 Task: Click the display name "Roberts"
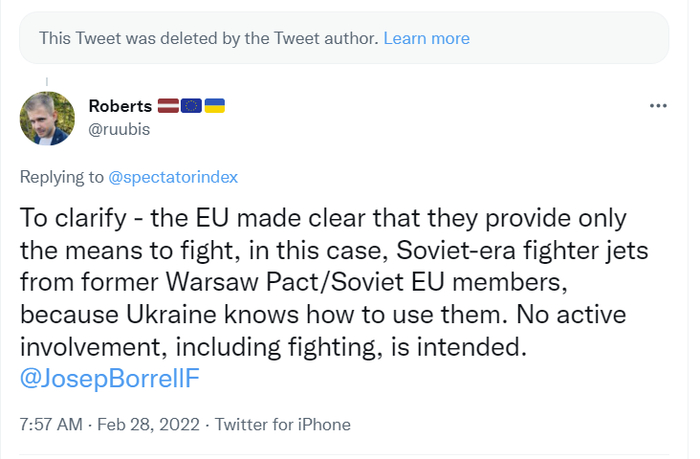(119, 105)
